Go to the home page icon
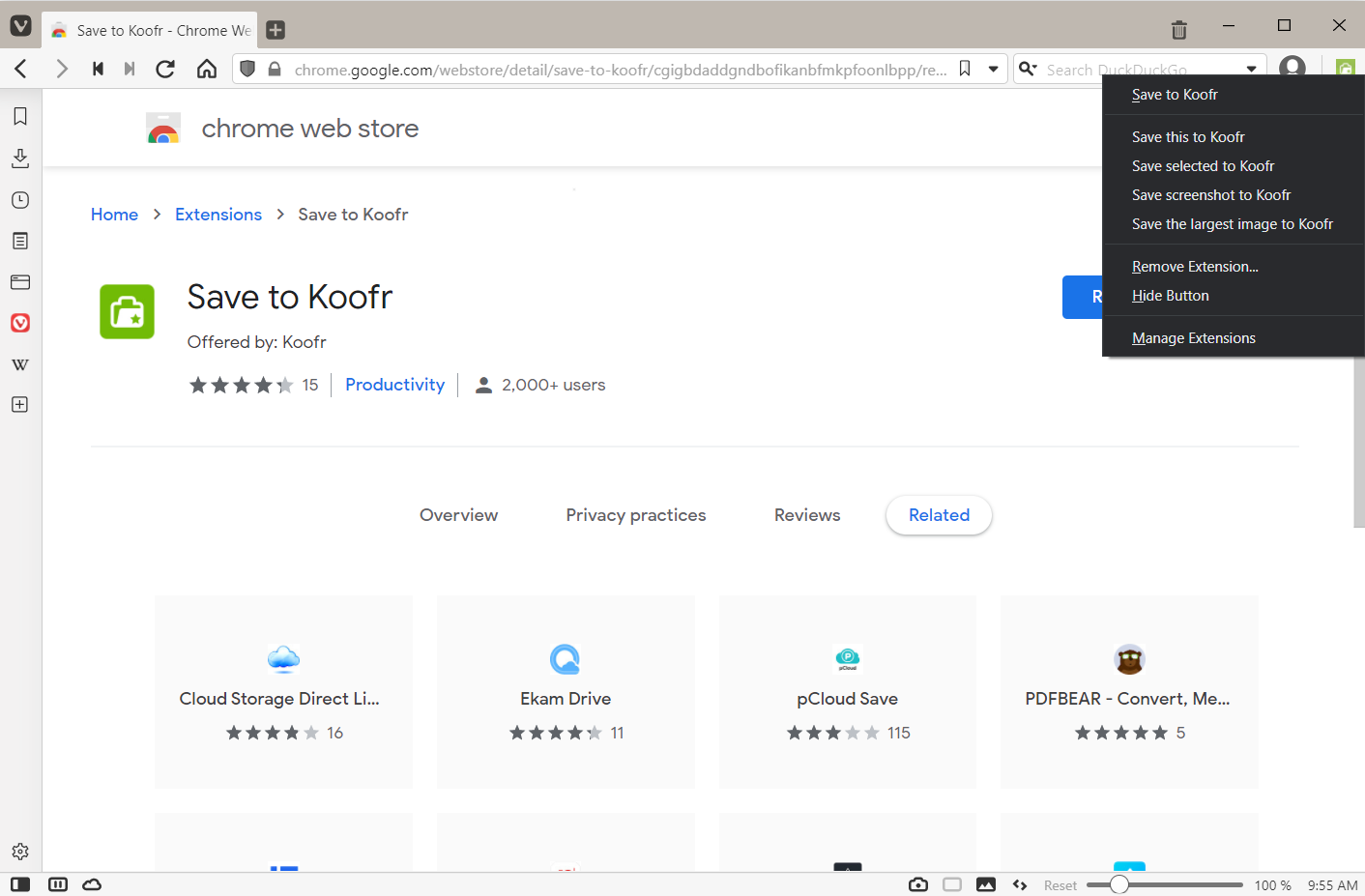The image size is (1365, 896). (207, 69)
